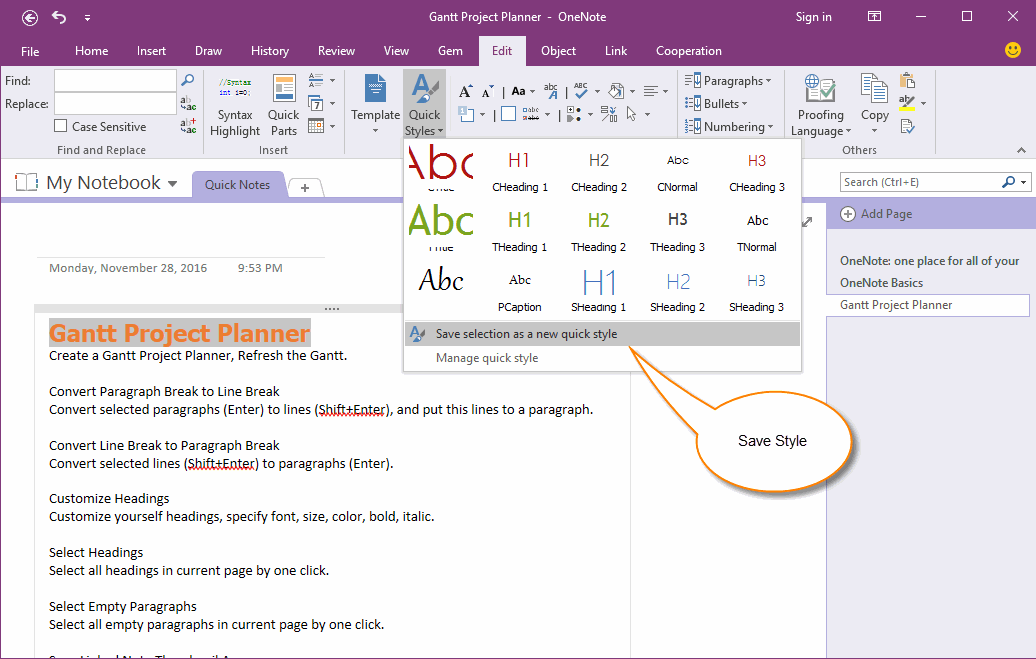This screenshot has height=659, width=1036.
Task: Click the clipboard paste icon in Others
Action: (x=907, y=80)
